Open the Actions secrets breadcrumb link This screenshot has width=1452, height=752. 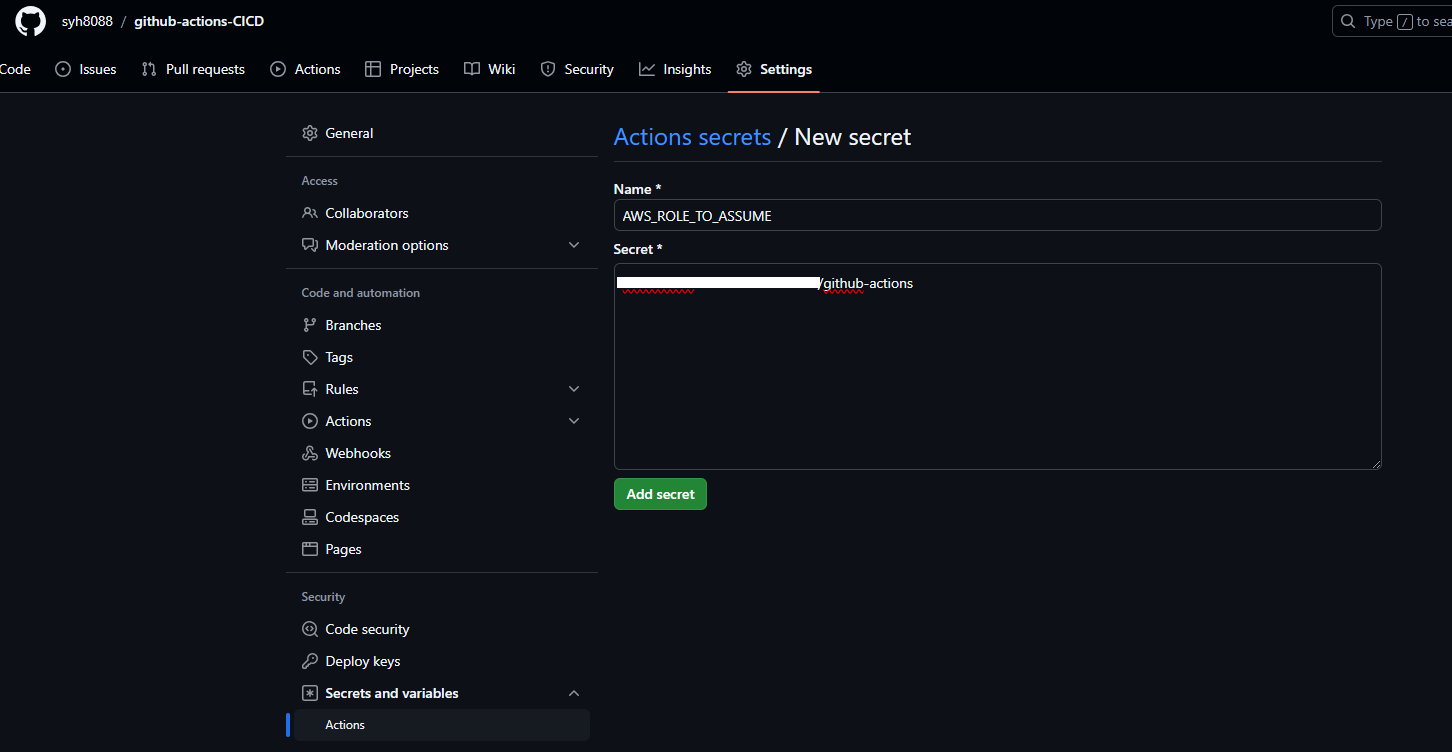tap(692, 137)
